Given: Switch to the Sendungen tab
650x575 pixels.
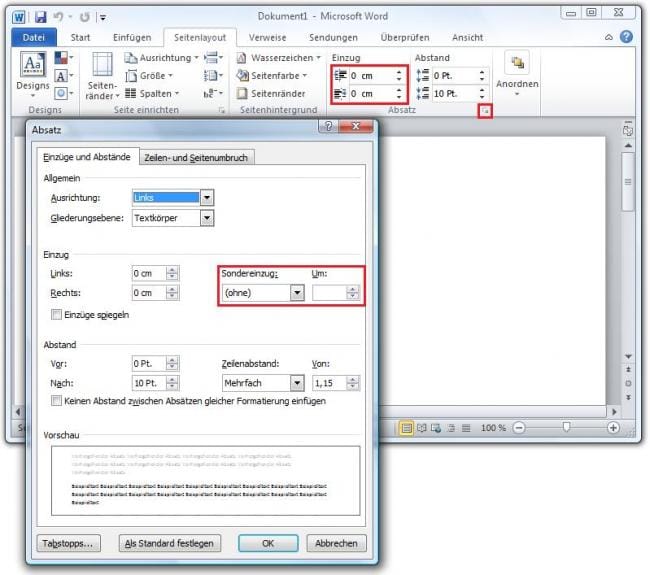Looking at the screenshot, I should click(333, 38).
